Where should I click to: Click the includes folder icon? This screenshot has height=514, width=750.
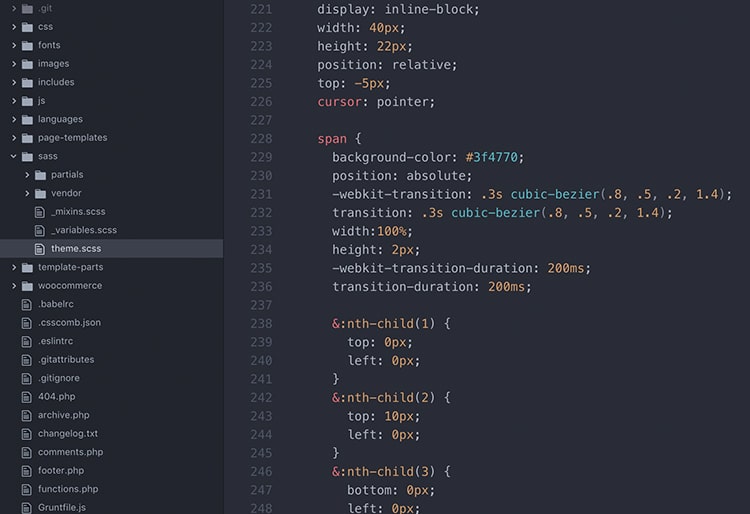27,82
